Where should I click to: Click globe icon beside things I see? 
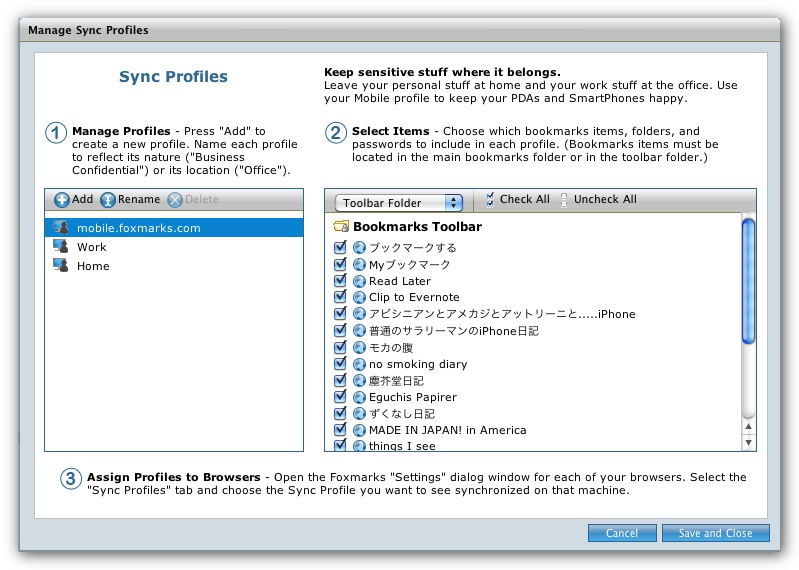click(x=359, y=446)
